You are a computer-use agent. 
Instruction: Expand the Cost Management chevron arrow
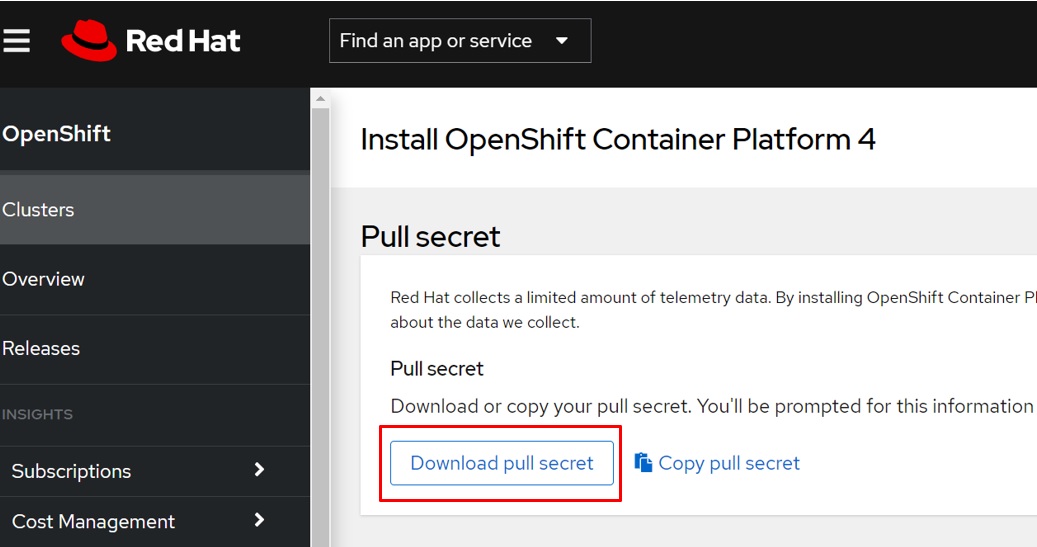coord(259,521)
